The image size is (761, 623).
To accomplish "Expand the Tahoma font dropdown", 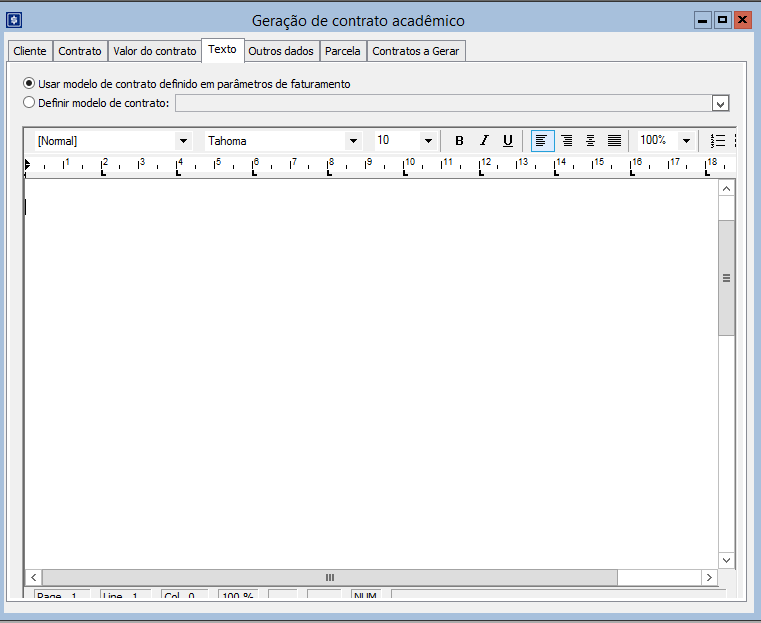I will 353,141.
